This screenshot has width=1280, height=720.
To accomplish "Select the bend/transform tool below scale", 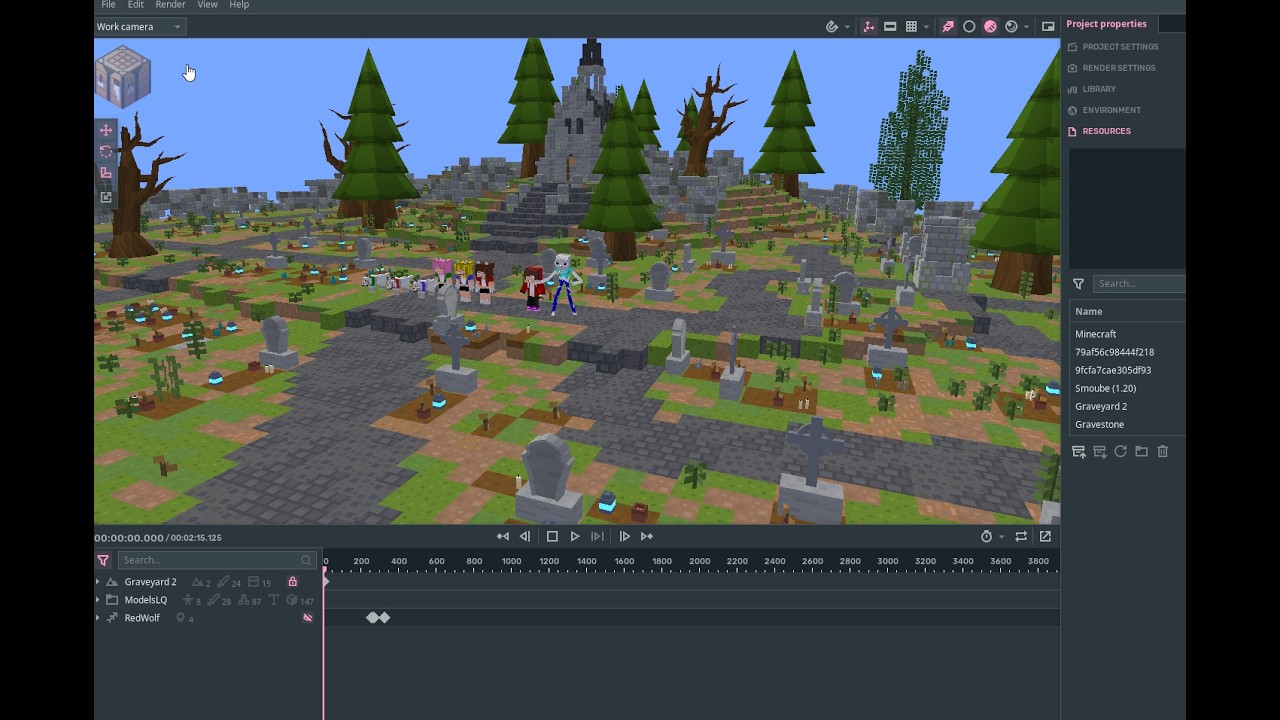I will click(106, 197).
